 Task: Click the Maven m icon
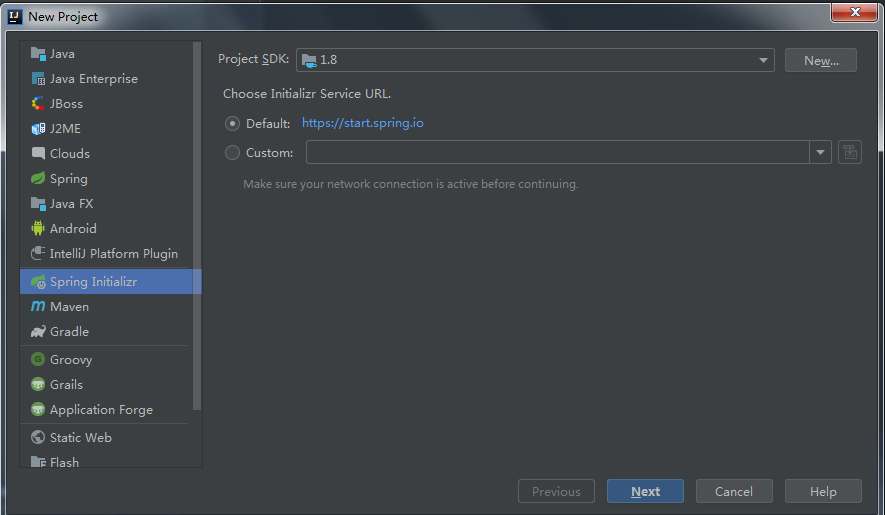coord(38,306)
